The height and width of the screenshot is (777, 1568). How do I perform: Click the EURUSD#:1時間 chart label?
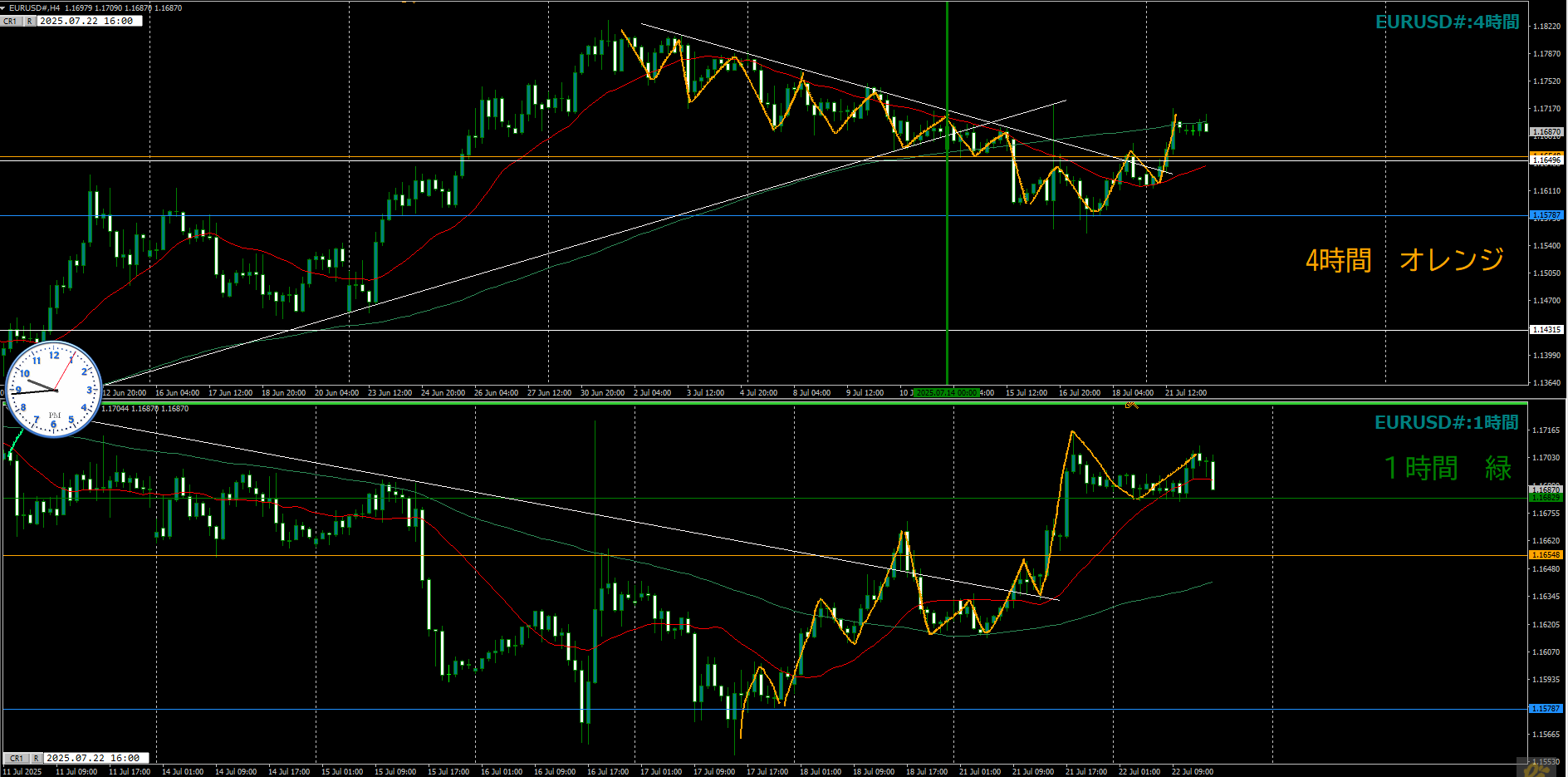pos(1446,423)
